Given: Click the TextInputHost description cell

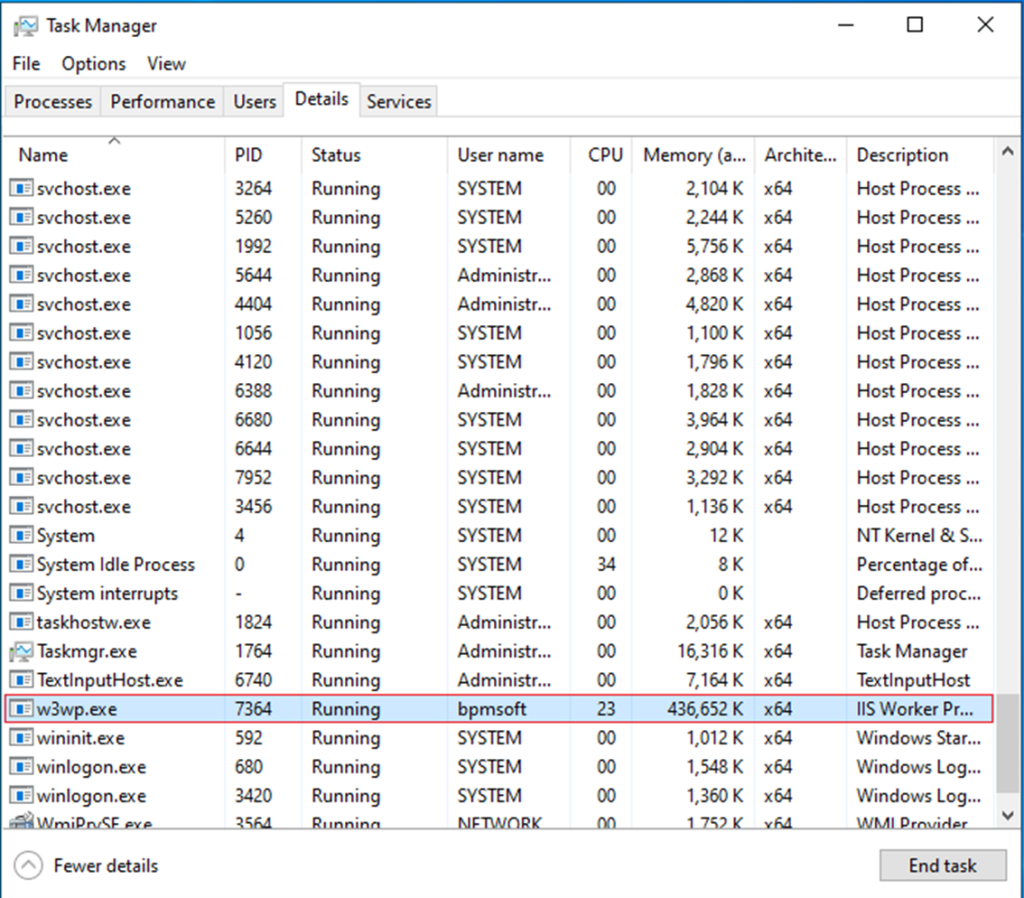Looking at the screenshot, I should (913, 680).
